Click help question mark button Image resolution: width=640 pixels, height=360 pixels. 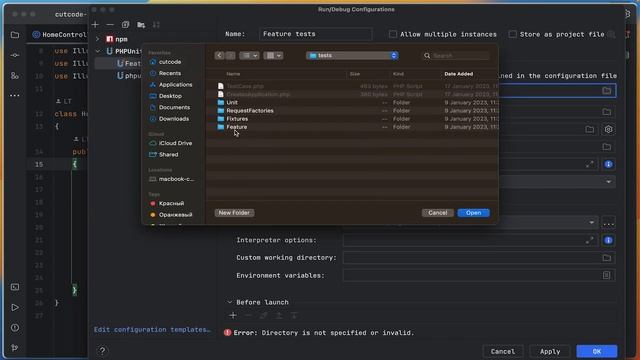click(x=102, y=351)
